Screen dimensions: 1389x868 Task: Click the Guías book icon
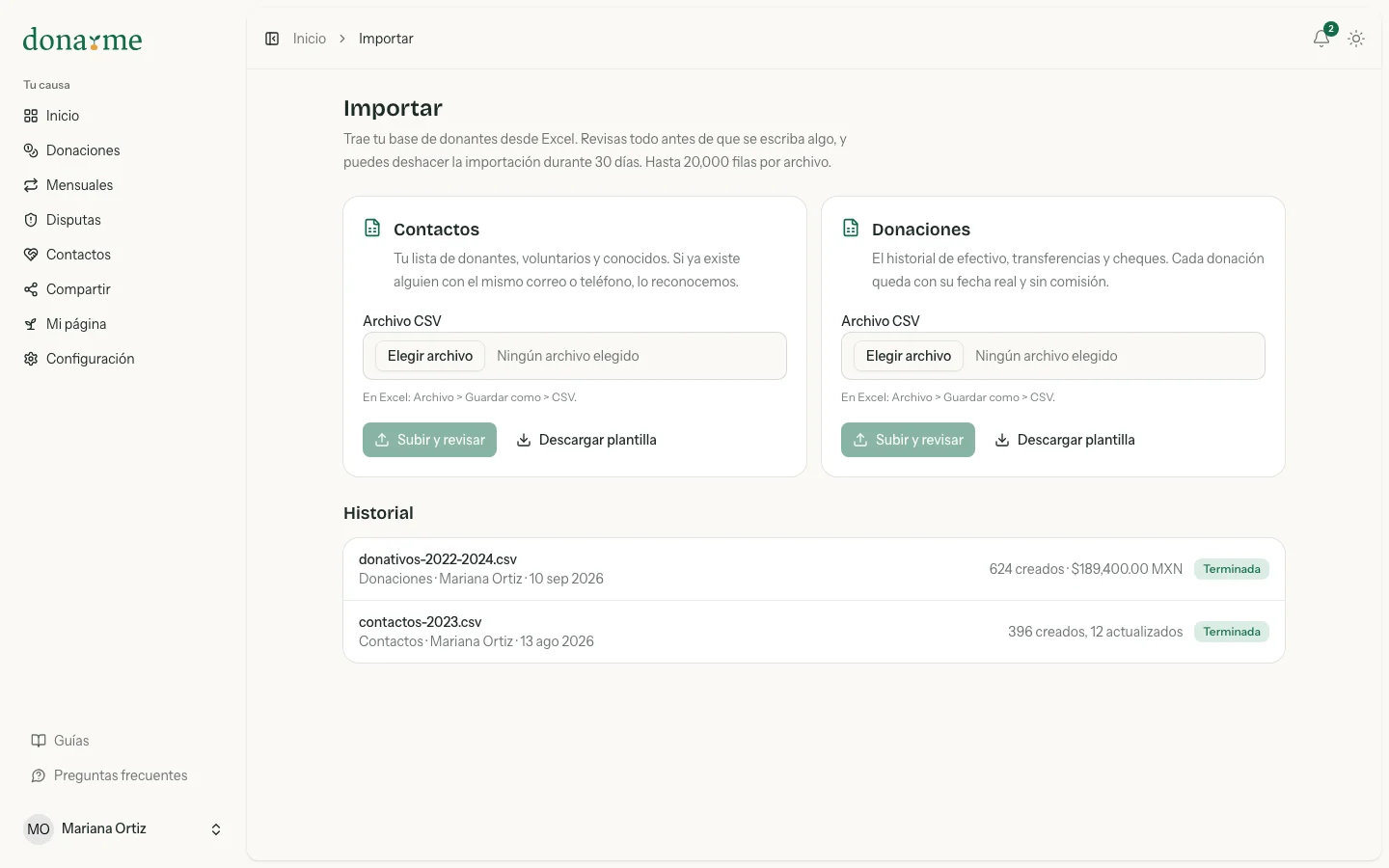tap(39, 741)
